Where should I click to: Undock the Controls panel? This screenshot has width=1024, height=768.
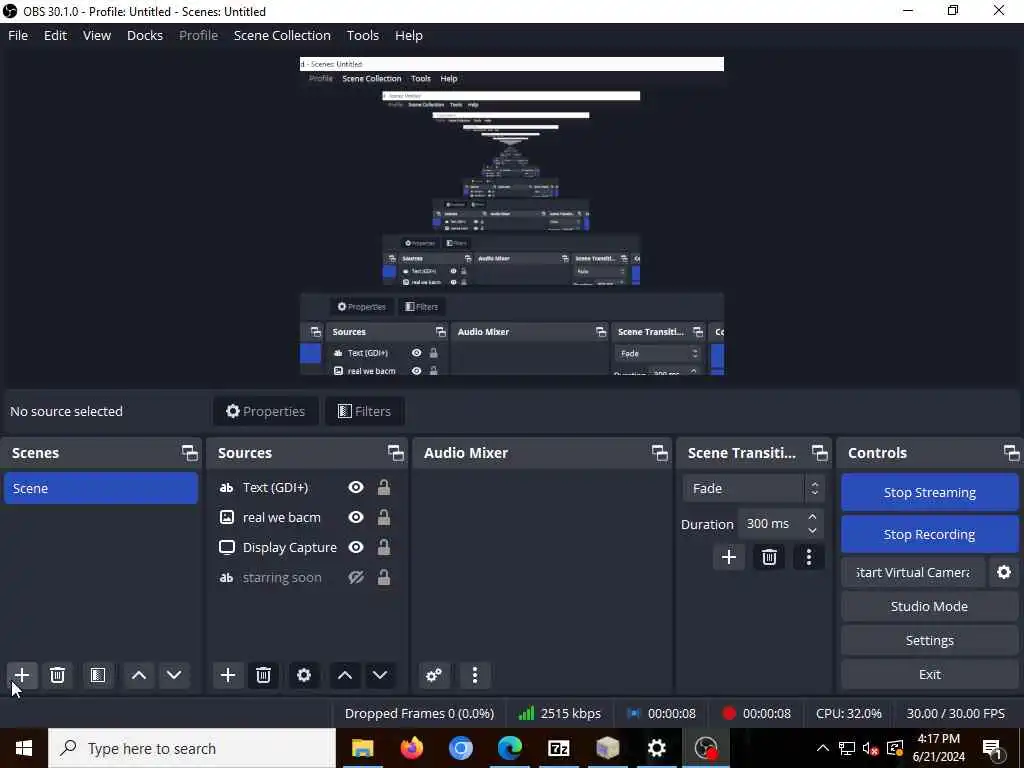click(1012, 453)
